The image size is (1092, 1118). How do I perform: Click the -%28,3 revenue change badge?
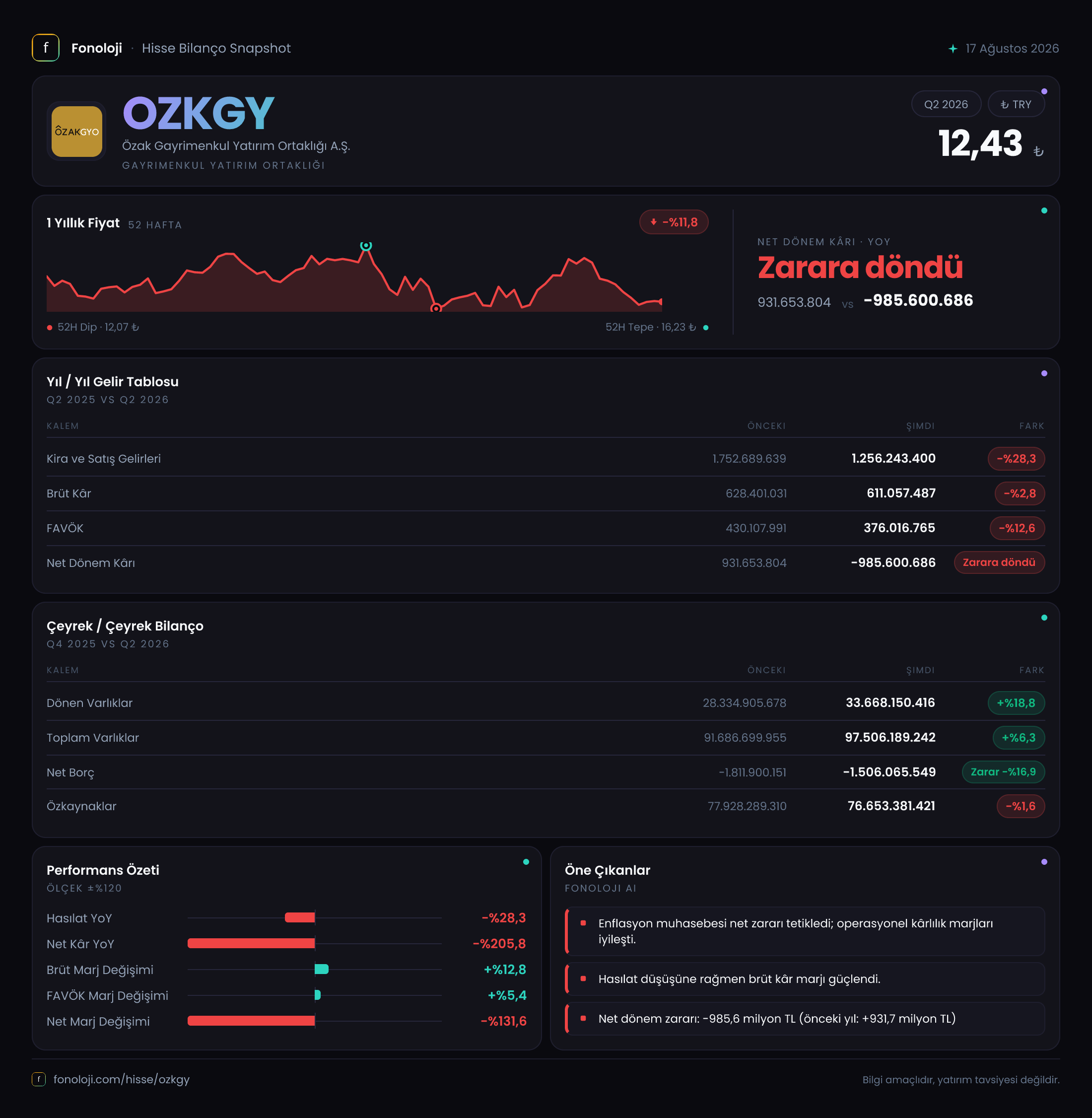[x=1016, y=458]
